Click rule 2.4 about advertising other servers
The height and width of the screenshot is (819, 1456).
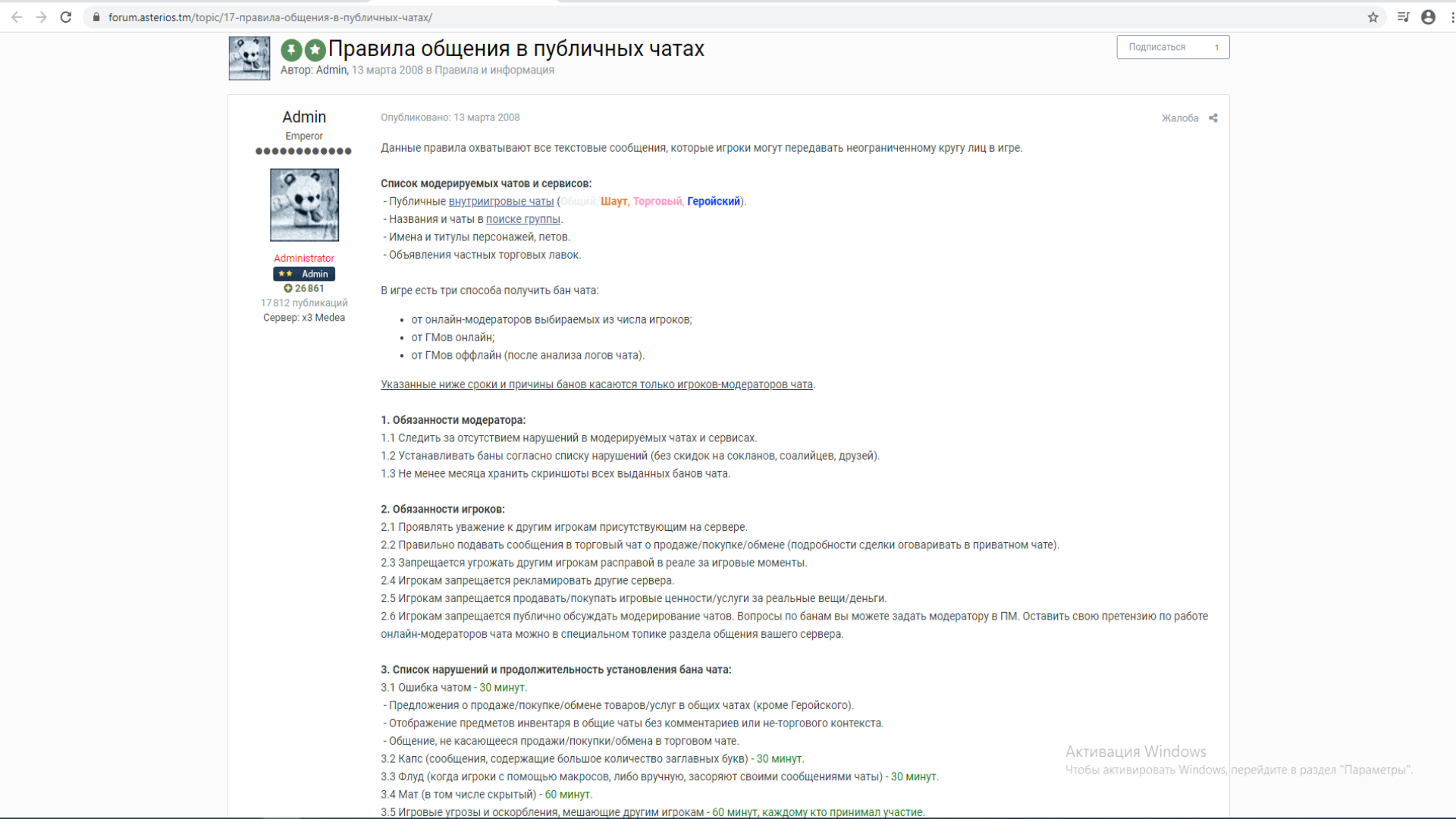coord(527,581)
